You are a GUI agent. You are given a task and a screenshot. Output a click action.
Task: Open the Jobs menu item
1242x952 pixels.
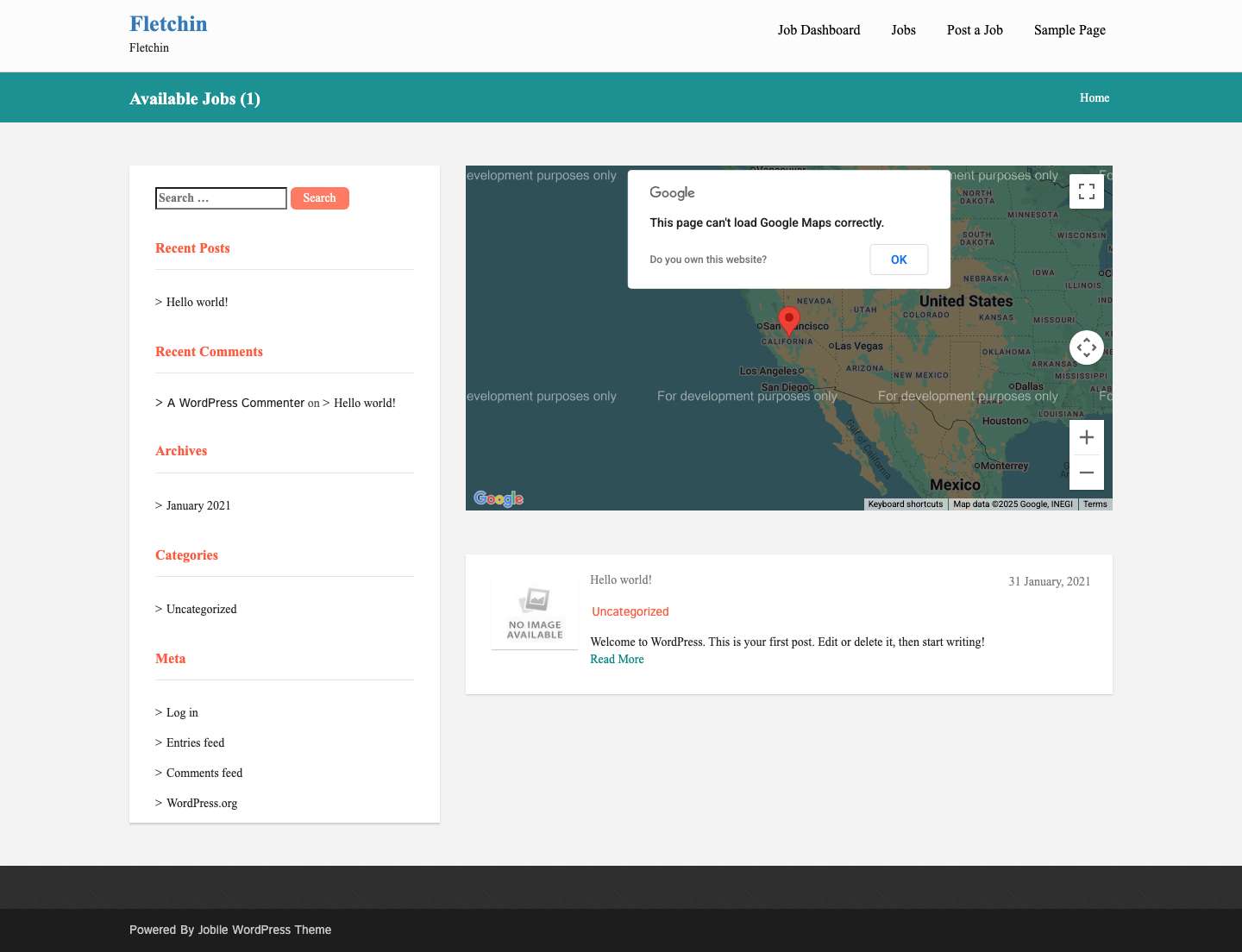903,30
